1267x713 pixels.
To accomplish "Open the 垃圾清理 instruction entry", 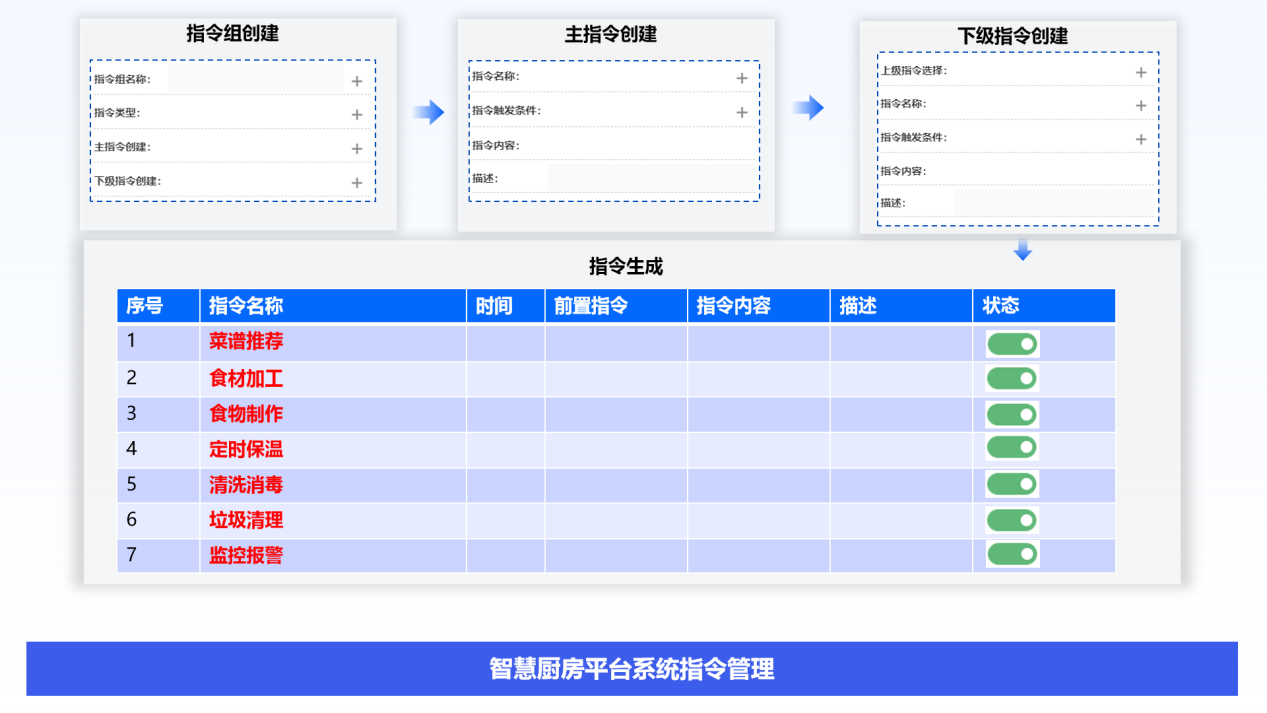I will (x=246, y=520).
